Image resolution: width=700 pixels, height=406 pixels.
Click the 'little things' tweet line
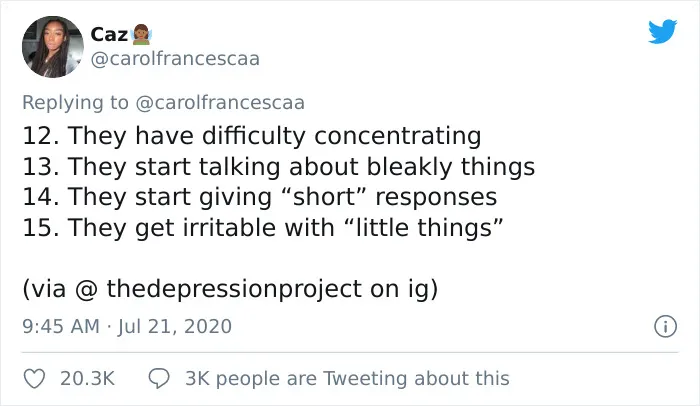(263, 228)
